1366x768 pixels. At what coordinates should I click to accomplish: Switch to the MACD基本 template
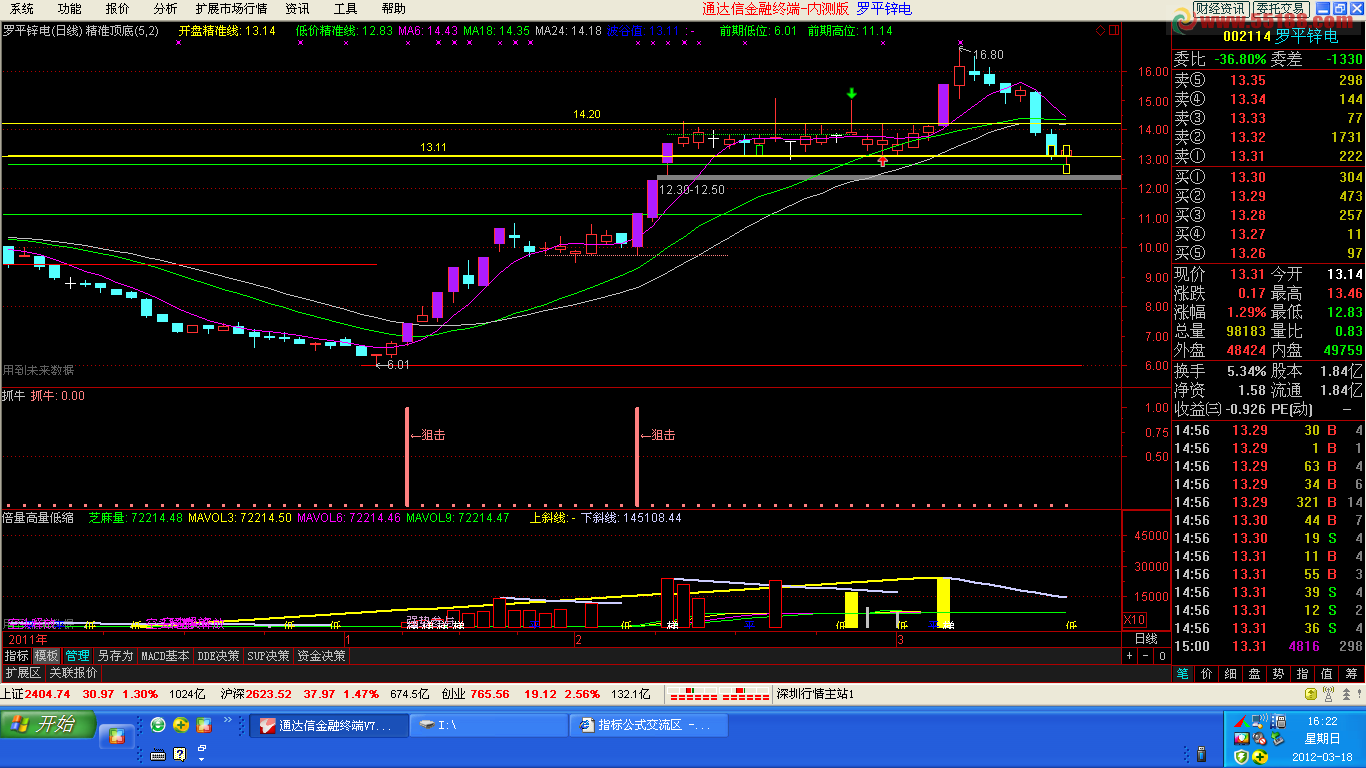pyautogui.click(x=165, y=656)
